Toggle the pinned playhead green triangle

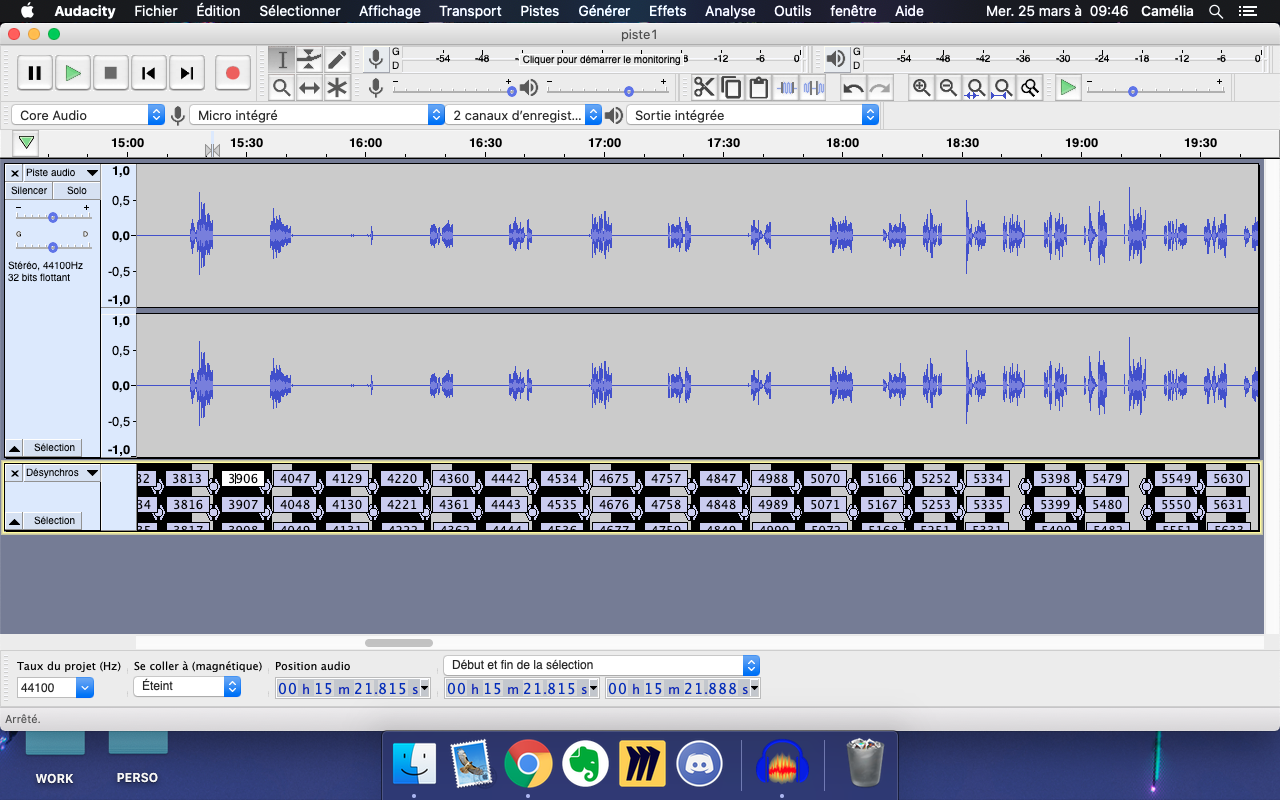[x=27, y=143]
